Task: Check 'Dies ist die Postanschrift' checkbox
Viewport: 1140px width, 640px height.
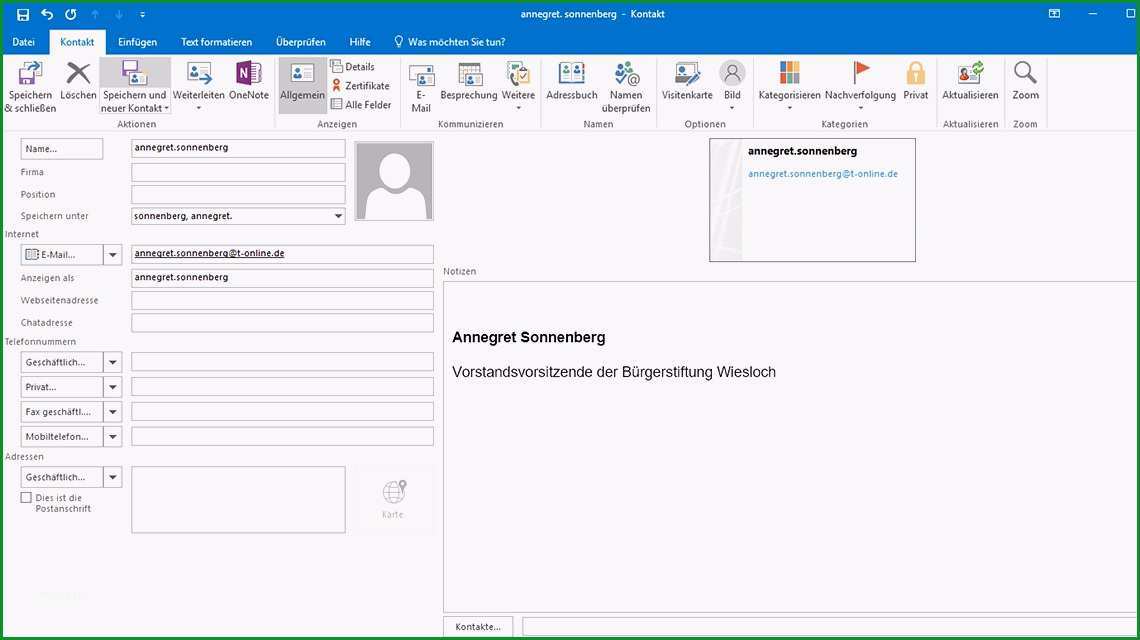Action: click(x=26, y=497)
